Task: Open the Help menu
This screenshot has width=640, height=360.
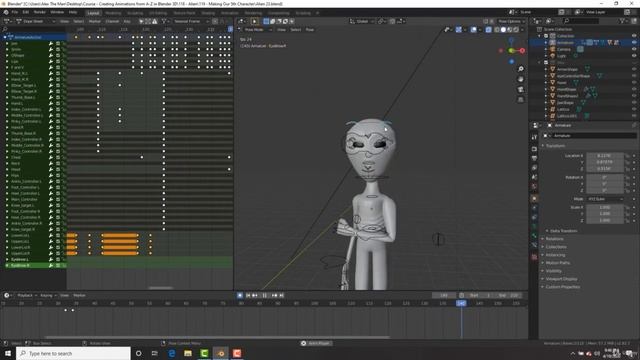Action: [x=73, y=13]
